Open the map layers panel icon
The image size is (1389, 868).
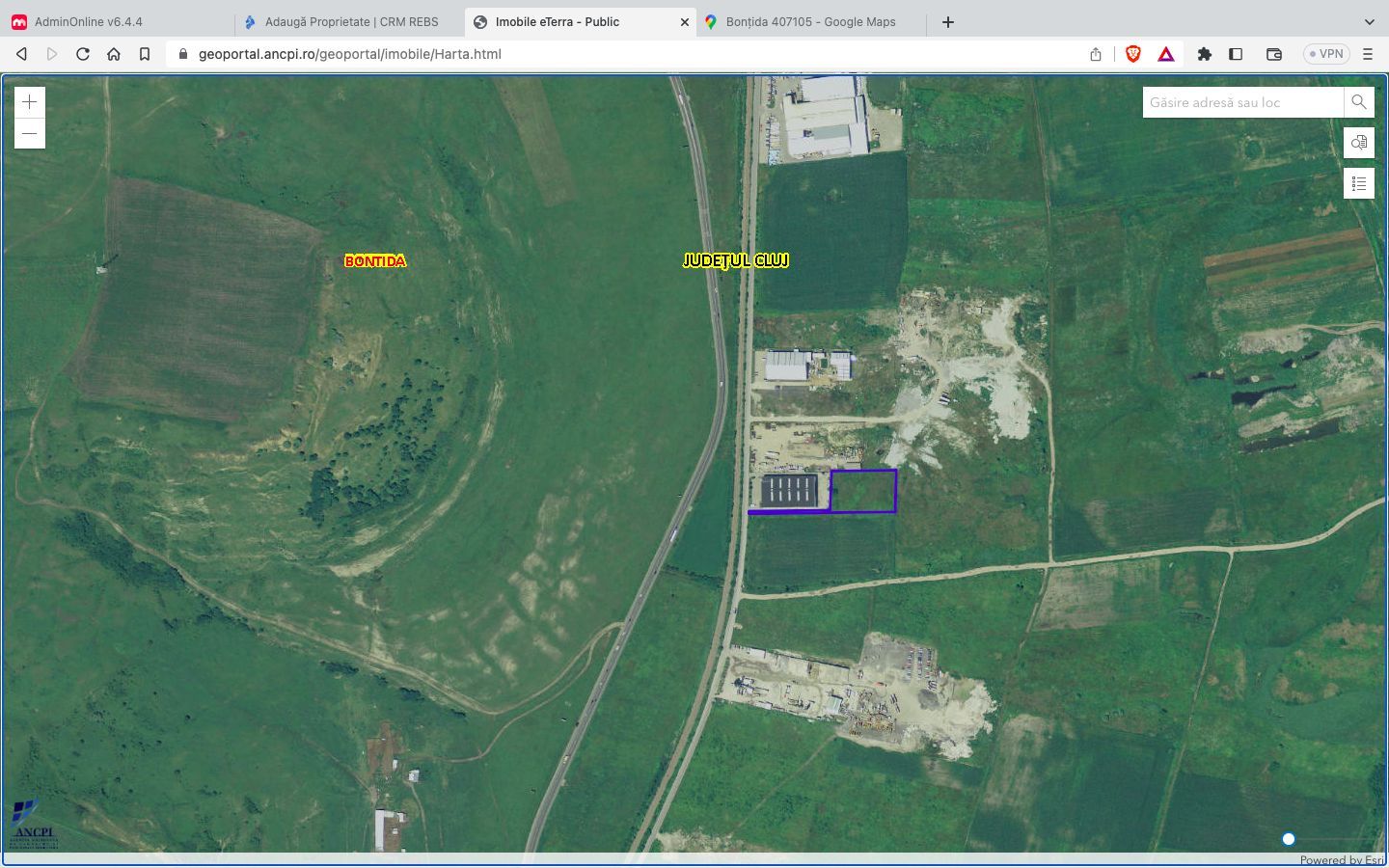coord(1358,143)
